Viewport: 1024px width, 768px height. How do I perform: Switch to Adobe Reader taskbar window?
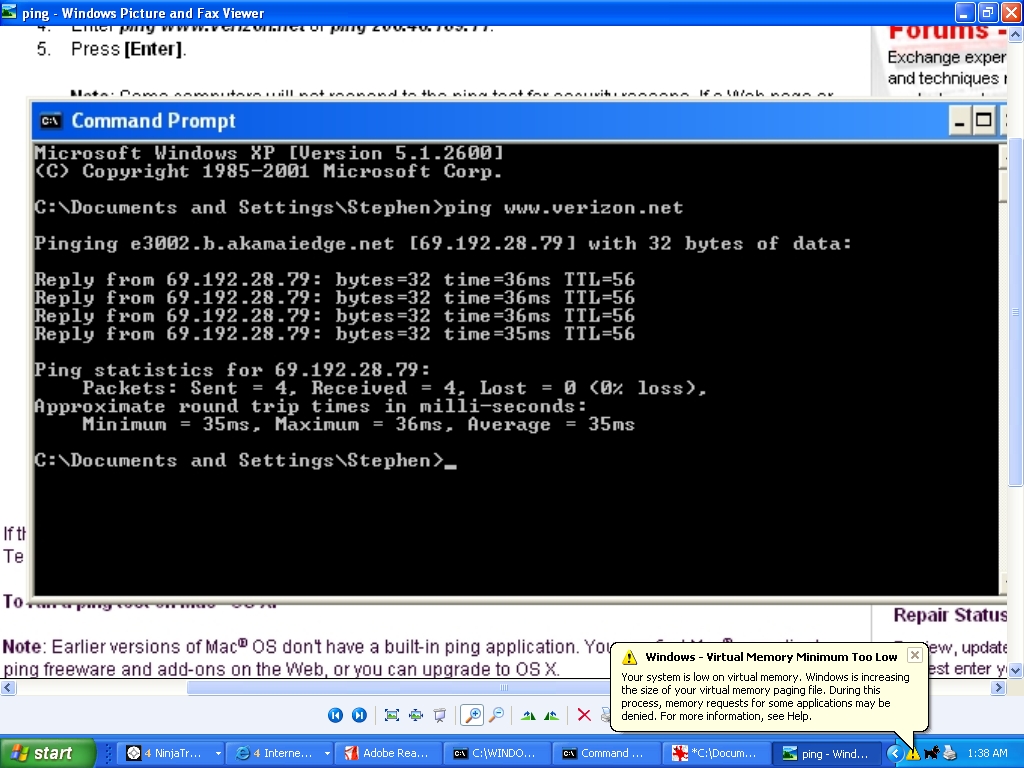[391, 754]
